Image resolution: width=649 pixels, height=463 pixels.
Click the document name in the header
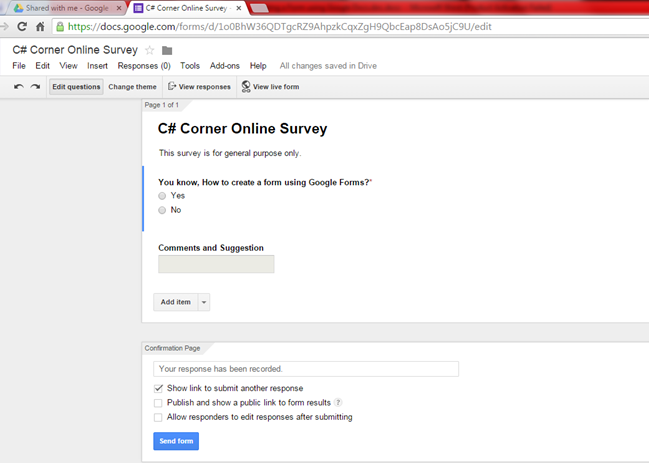pos(75,50)
